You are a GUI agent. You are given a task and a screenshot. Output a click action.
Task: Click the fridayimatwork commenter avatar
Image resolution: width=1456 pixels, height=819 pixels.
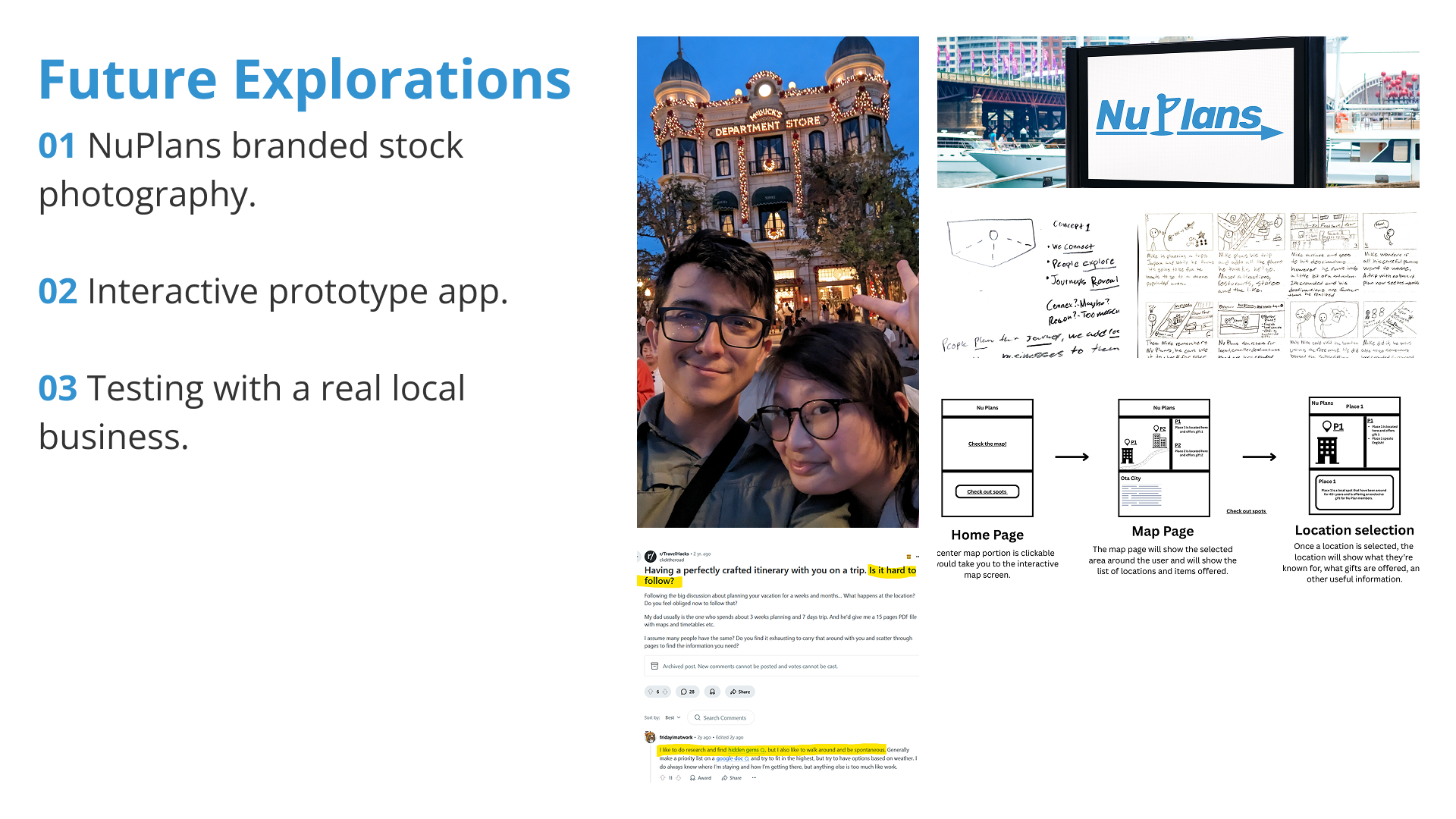tap(650, 737)
